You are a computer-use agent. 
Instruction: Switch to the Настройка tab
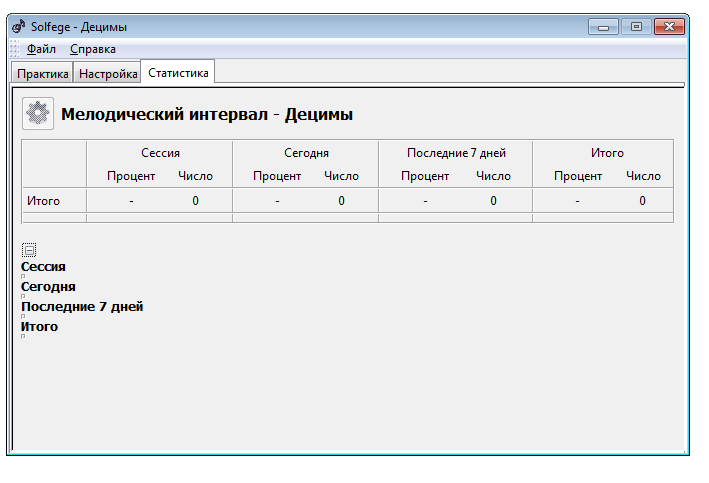coord(108,73)
